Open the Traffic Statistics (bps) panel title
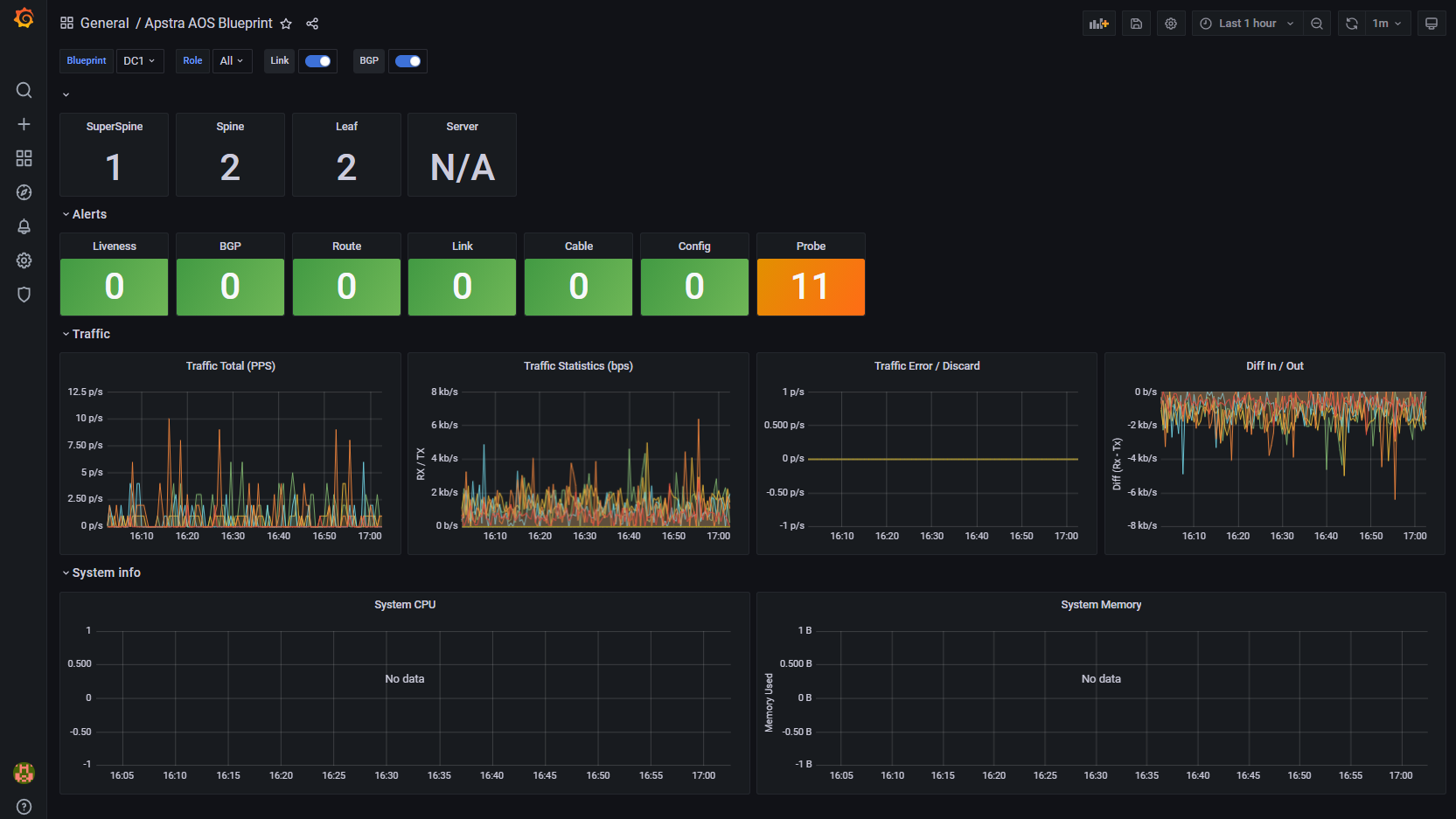This screenshot has height=819, width=1456. pos(578,366)
